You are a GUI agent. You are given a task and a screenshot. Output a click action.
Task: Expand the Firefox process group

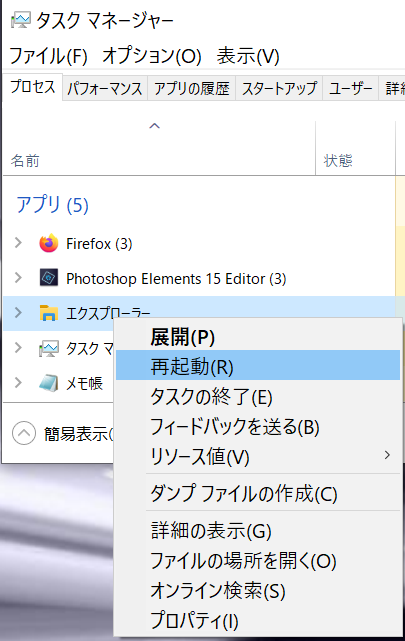pos(18,243)
